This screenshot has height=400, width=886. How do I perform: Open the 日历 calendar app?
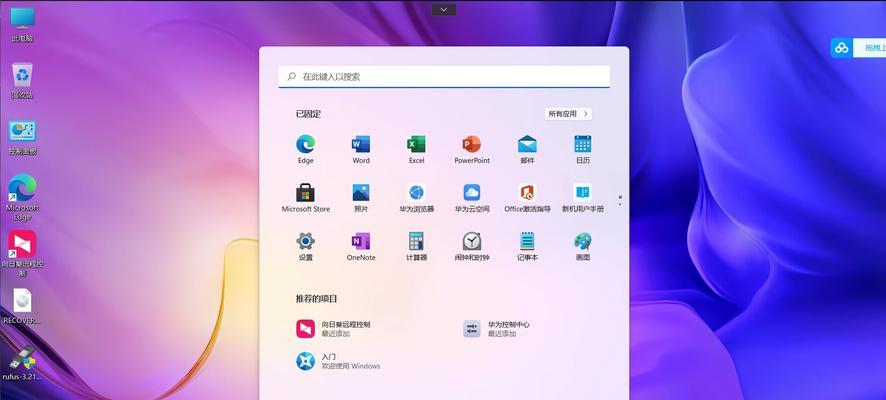point(583,149)
